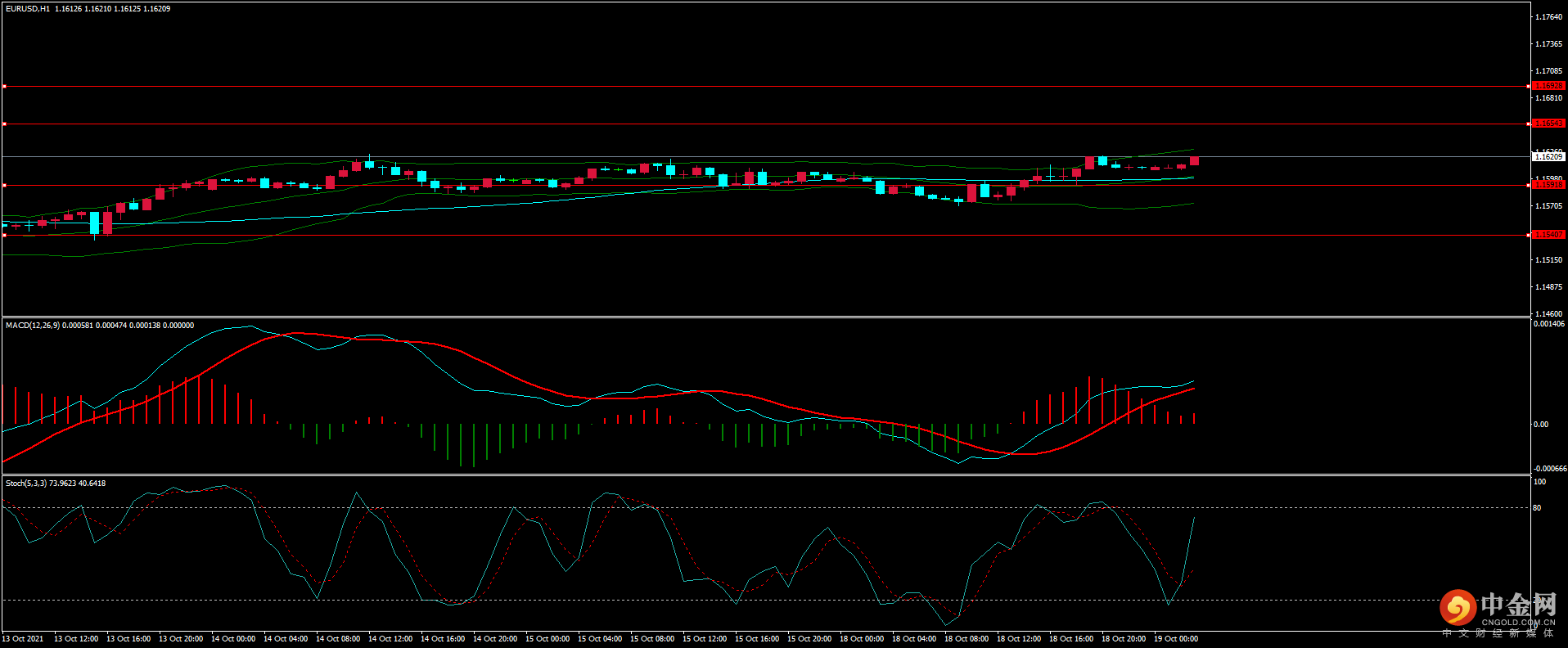Screen dimensions: 1568x648
Task: Click the 18 Oct 08:00 time label
Action: click(x=966, y=639)
